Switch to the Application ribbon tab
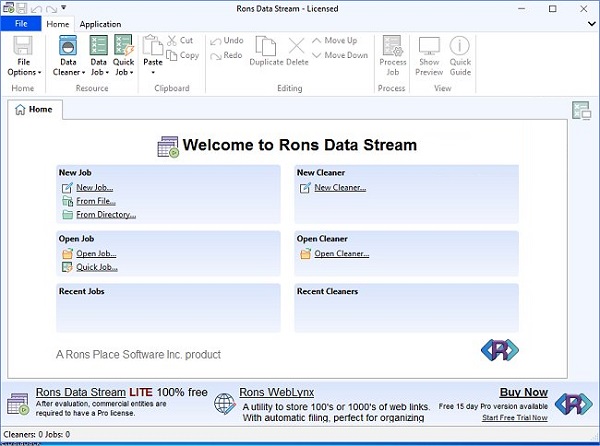The width and height of the screenshot is (600, 446). click(100, 24)
